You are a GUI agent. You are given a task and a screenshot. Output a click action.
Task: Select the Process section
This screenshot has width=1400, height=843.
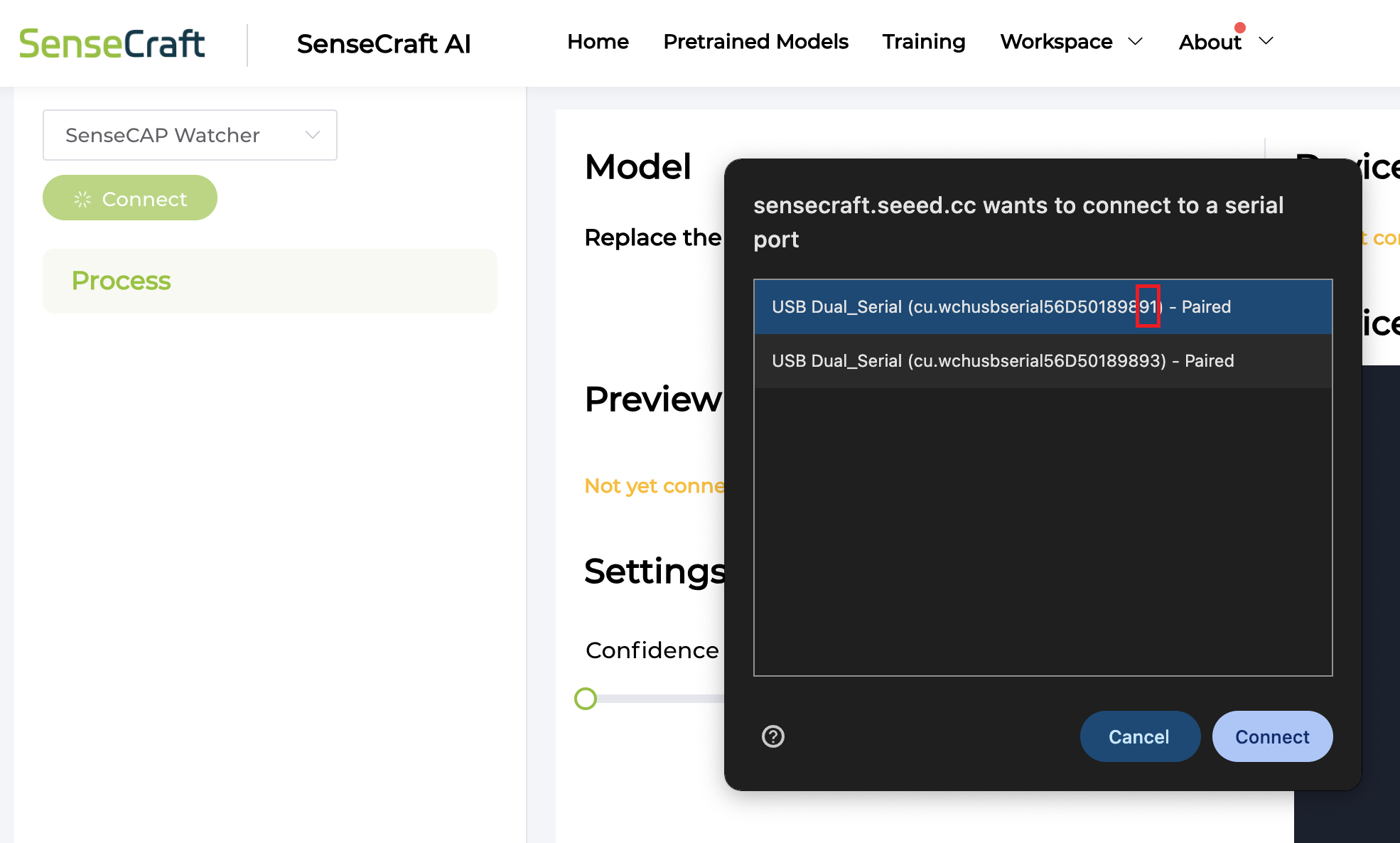pos(270,281)
